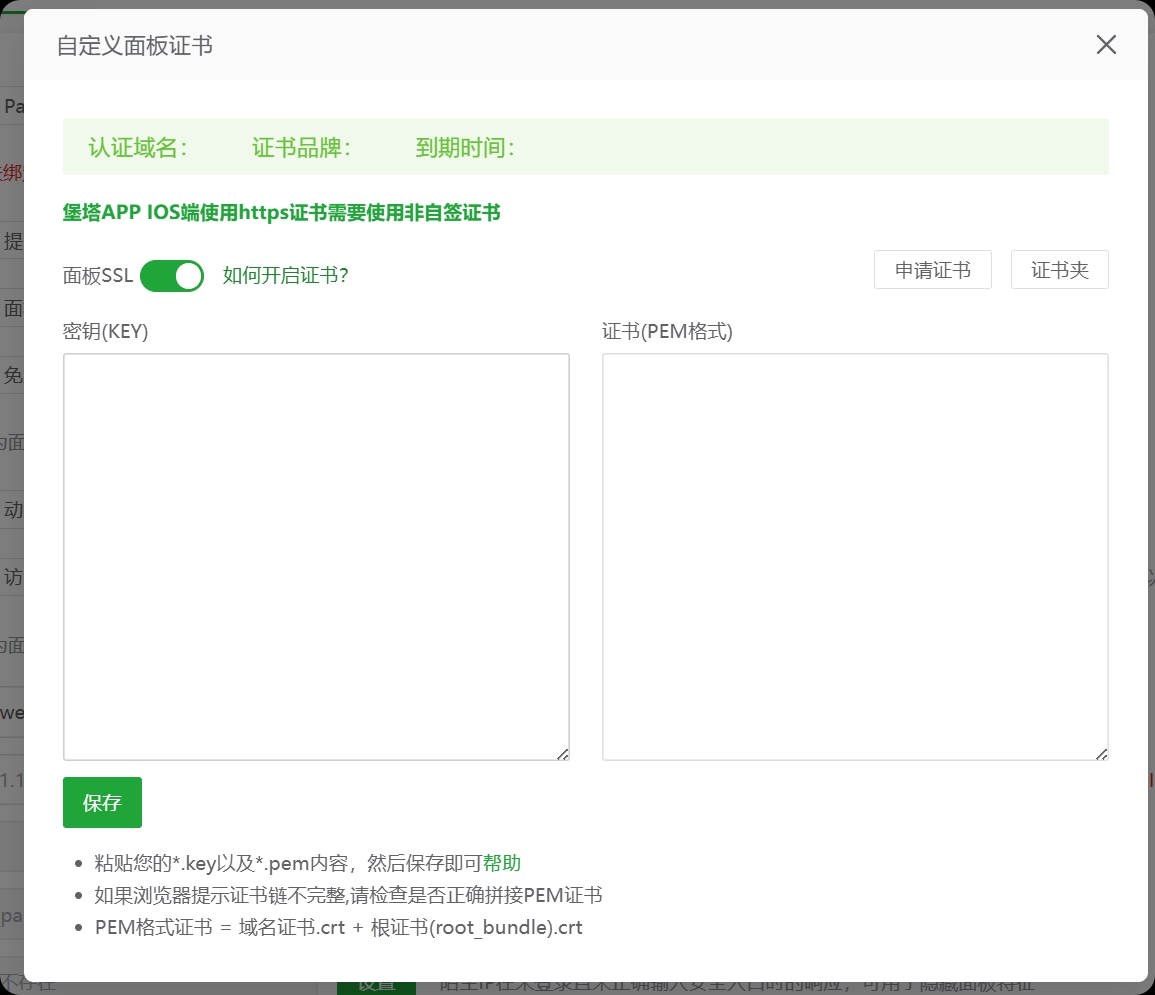Click the 面板SSL label text
This screenshot has height=995, width=1155.
coord(97,276)
